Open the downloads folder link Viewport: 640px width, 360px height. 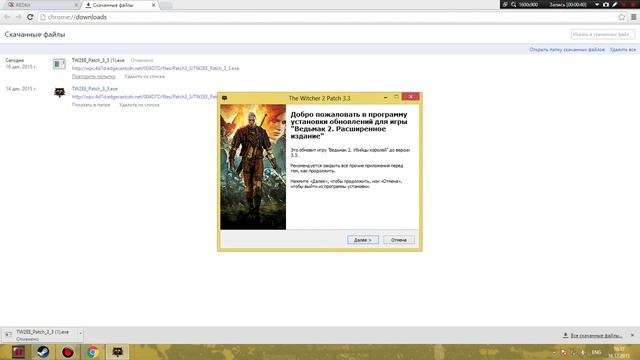coord(567,49)
